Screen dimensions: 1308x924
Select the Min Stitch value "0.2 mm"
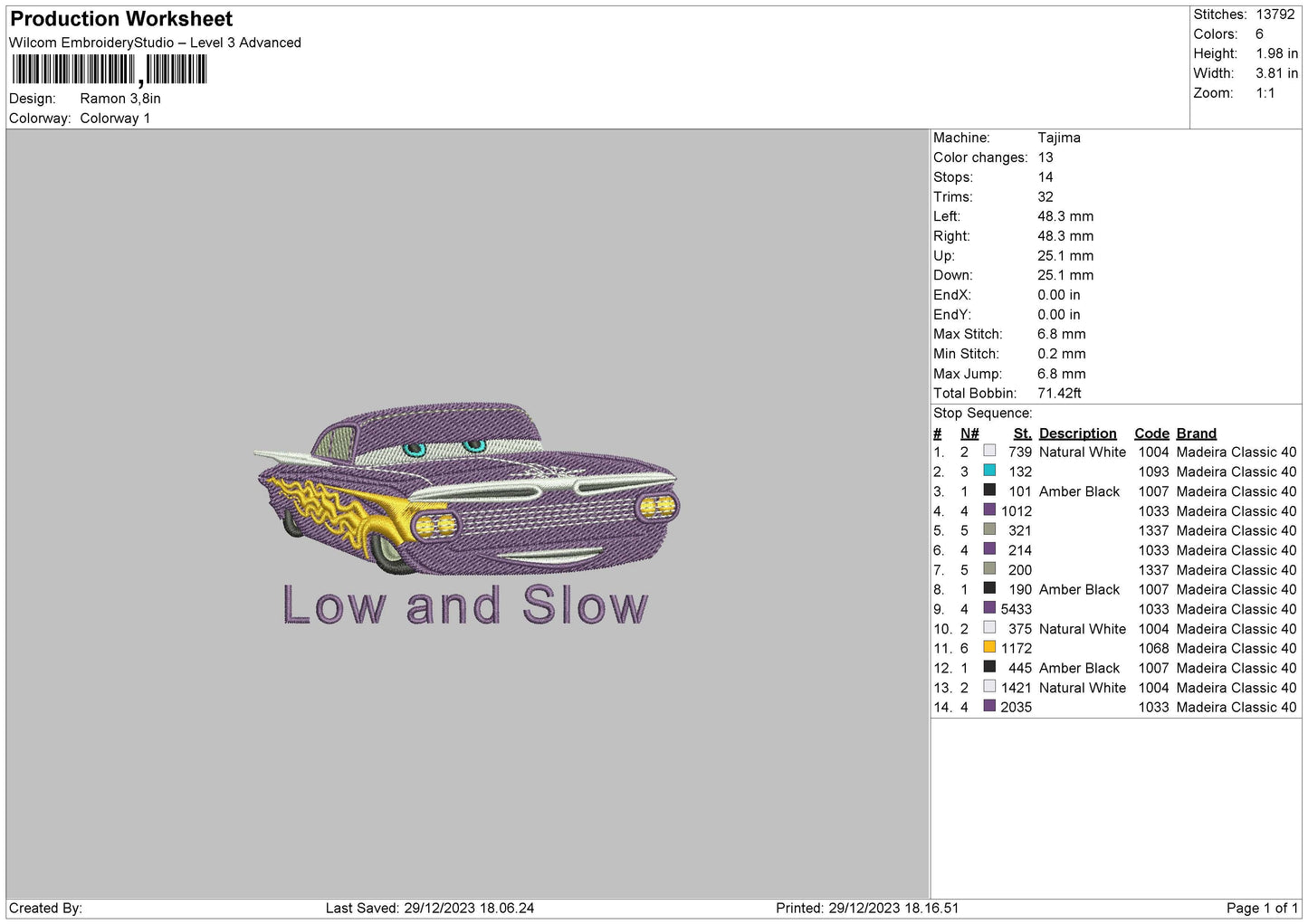(x=1062, y=354)
